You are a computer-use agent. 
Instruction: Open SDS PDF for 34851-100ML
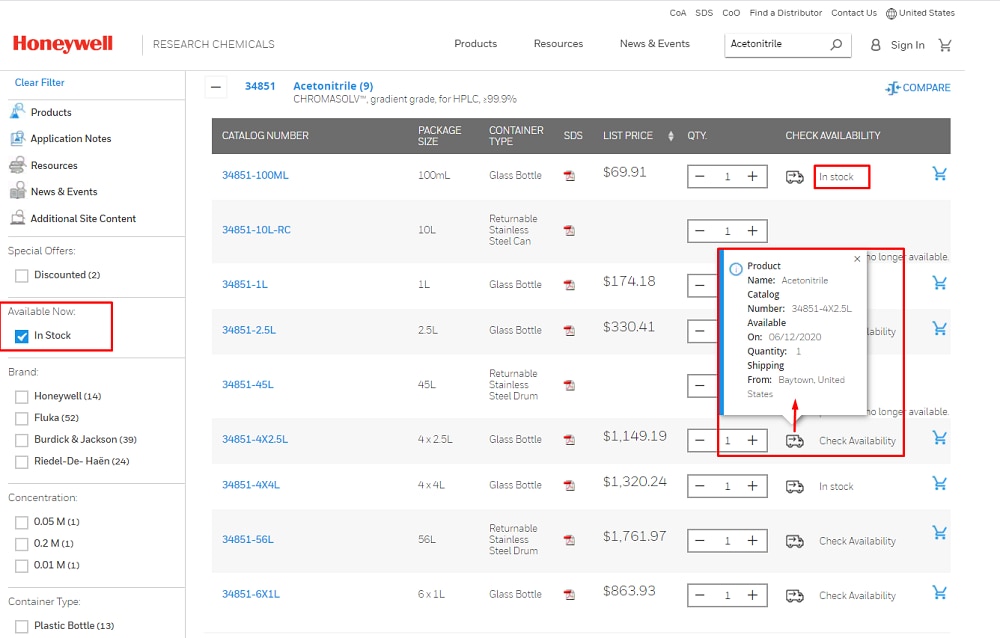(x=569, y=176)
